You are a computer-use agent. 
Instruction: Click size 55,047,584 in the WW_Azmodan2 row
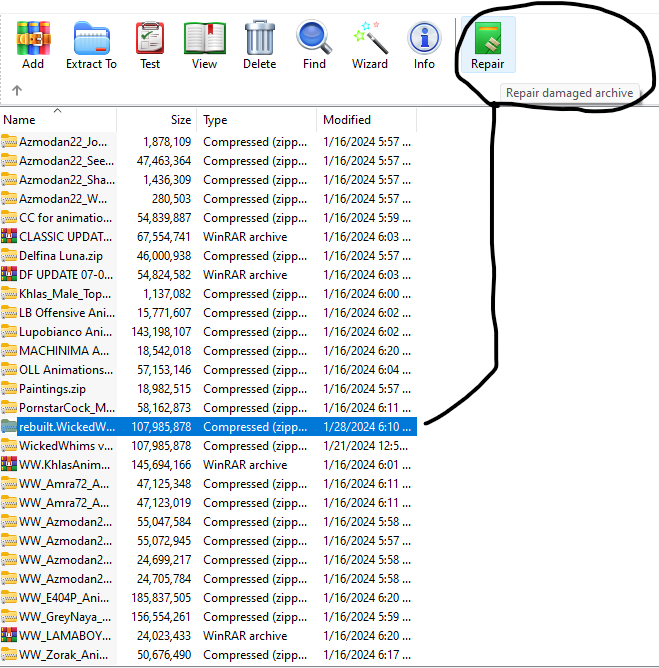pos(164,522)
